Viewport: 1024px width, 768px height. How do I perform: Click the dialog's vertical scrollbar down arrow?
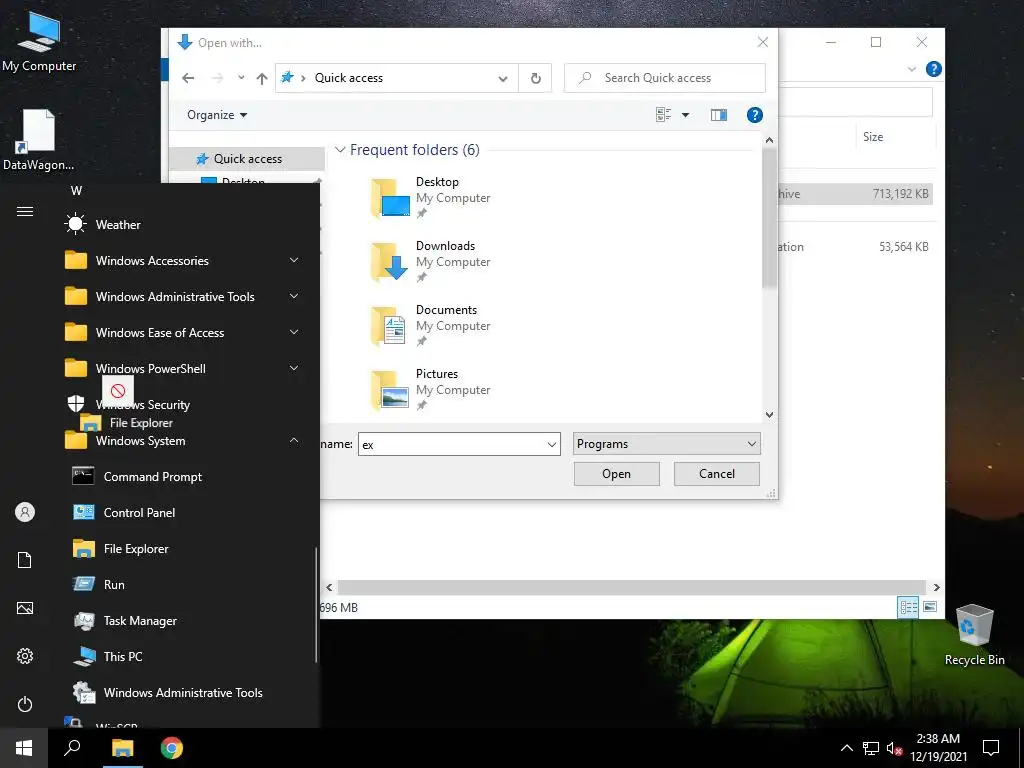pyautogui.click(x=769, y=415)
